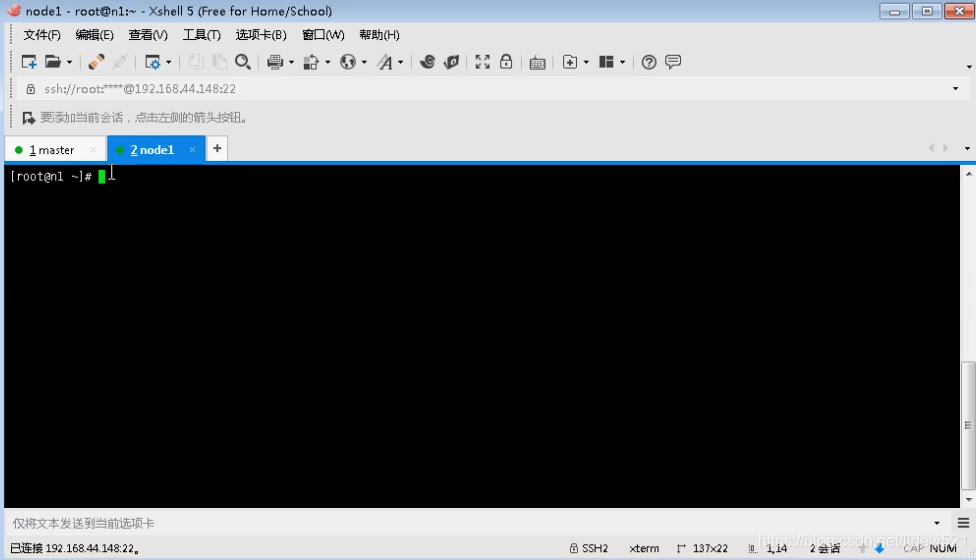Click the scroll tabs left arrow
The image size is (976, 560).
point(931,148)
